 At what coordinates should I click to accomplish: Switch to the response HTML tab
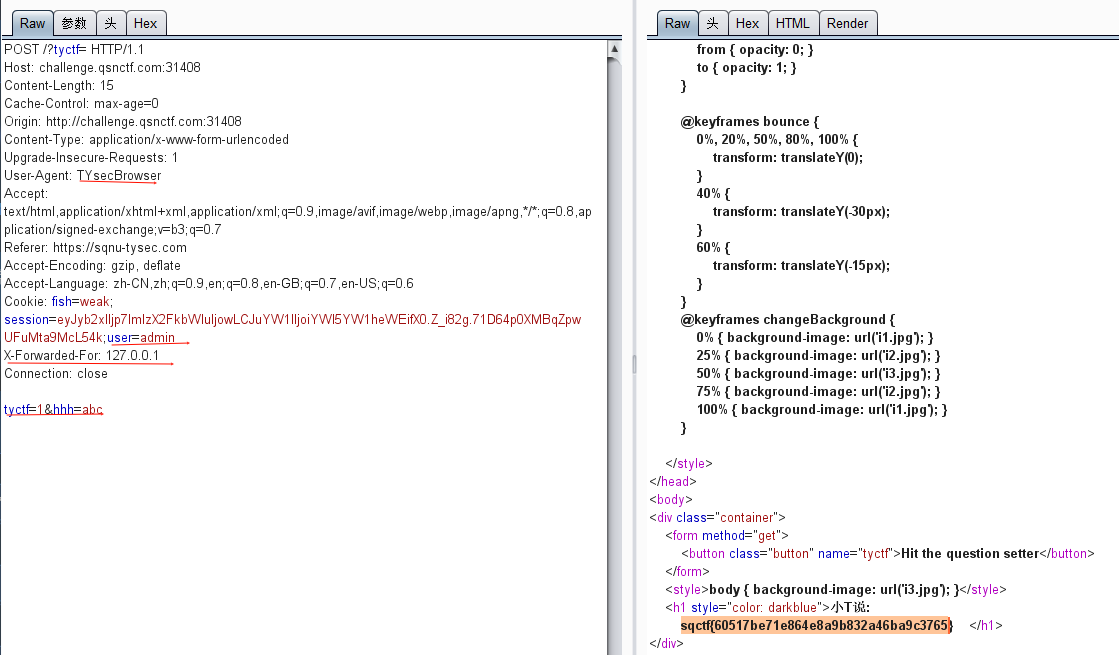pyautogui.click(x=793, y=23)
